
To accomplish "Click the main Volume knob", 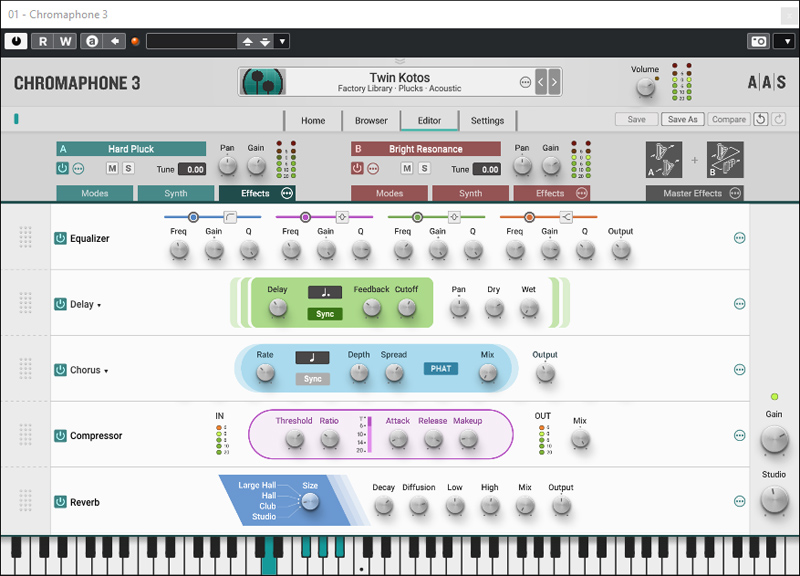I will [645, 88].
